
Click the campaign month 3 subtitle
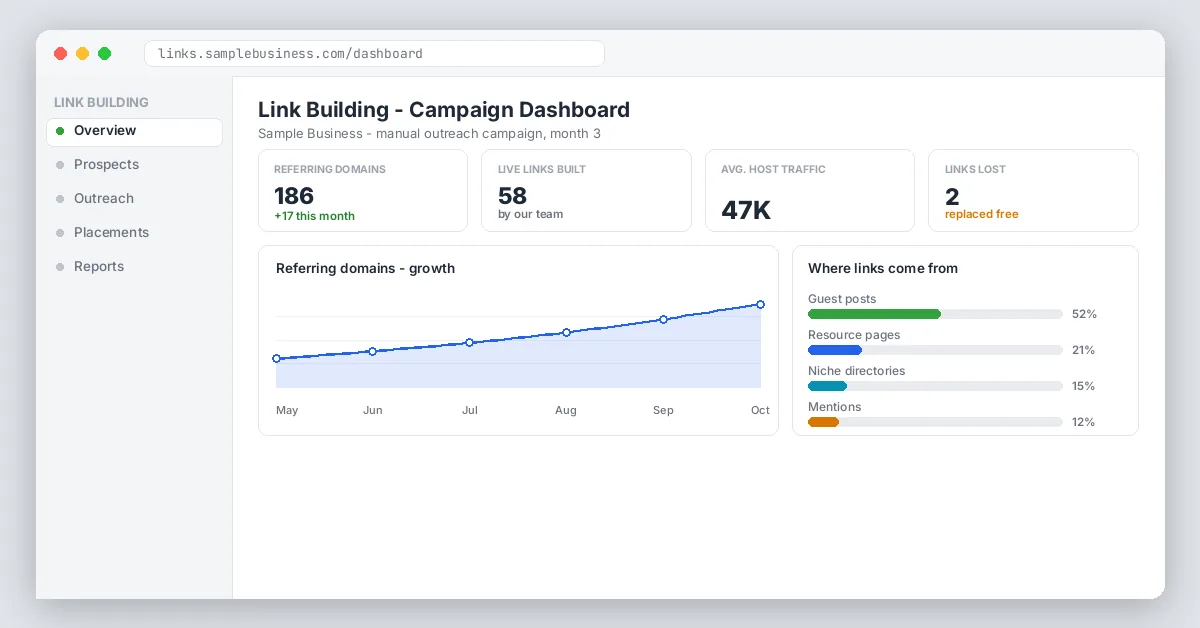429,133
